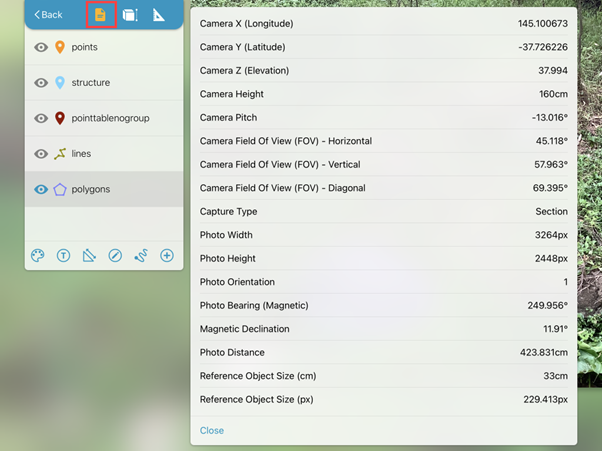Image resolution: width=602 pixels, height=451 pixels.
Task: Click the Magnetic Declination label
Action: pos(245,329)
